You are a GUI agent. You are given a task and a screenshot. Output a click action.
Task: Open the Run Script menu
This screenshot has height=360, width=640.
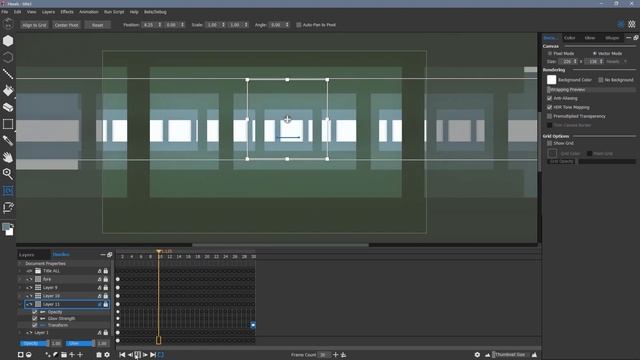pos(114,12)
